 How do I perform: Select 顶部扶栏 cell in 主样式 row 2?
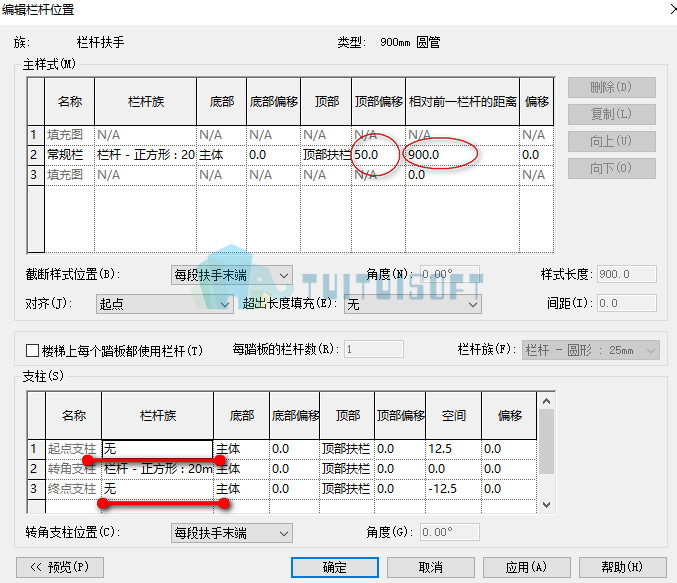tap(326, 155)
